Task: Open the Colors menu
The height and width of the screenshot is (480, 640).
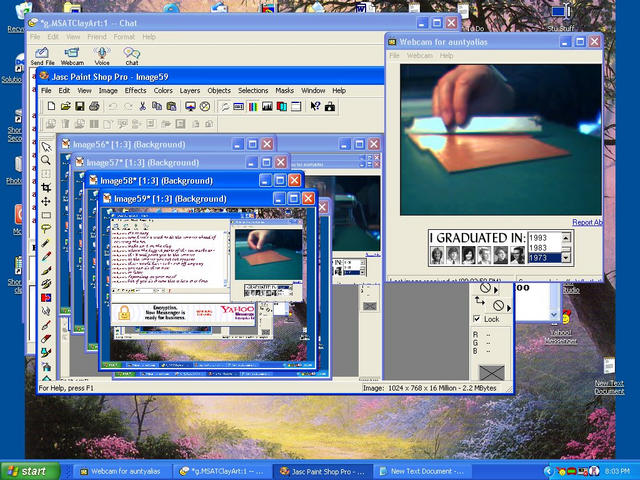Action: 163,91
